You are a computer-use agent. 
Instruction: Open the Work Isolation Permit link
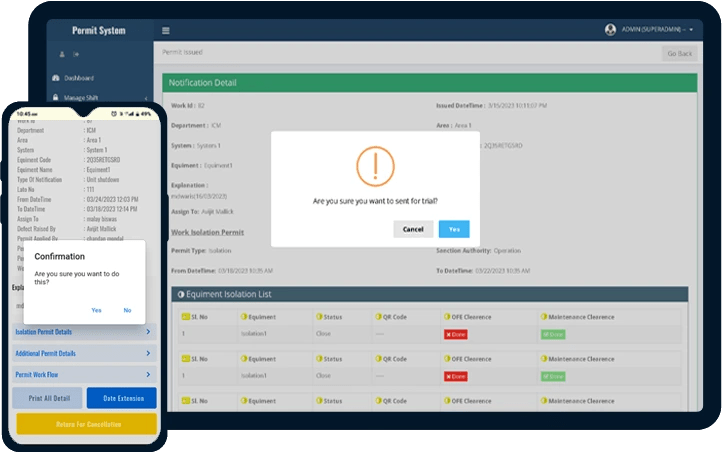(208, 232)
